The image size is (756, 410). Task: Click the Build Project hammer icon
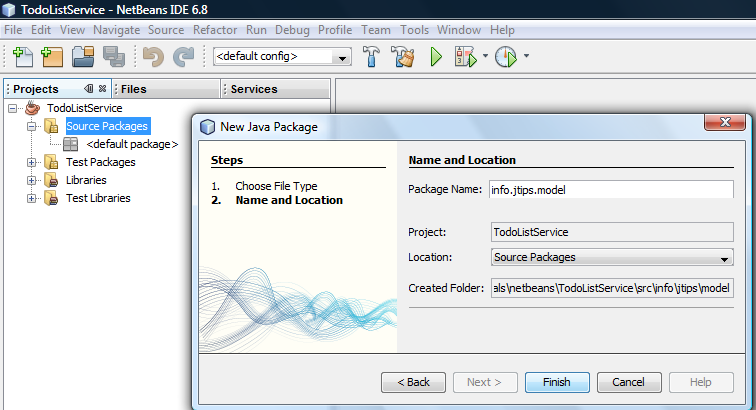[x=371, y=56]
